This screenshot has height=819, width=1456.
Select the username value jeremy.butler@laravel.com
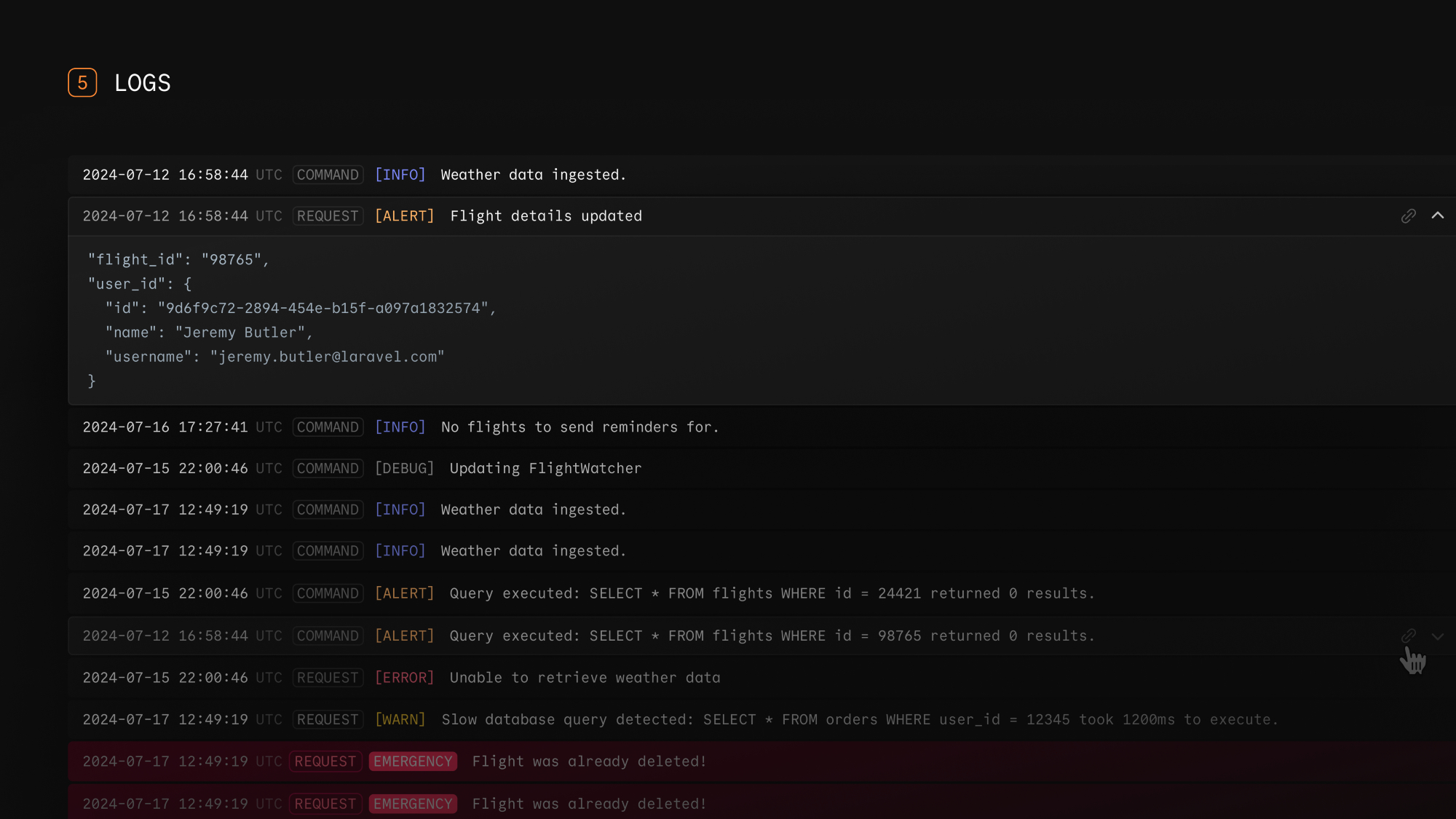click(x=327, y=357)
